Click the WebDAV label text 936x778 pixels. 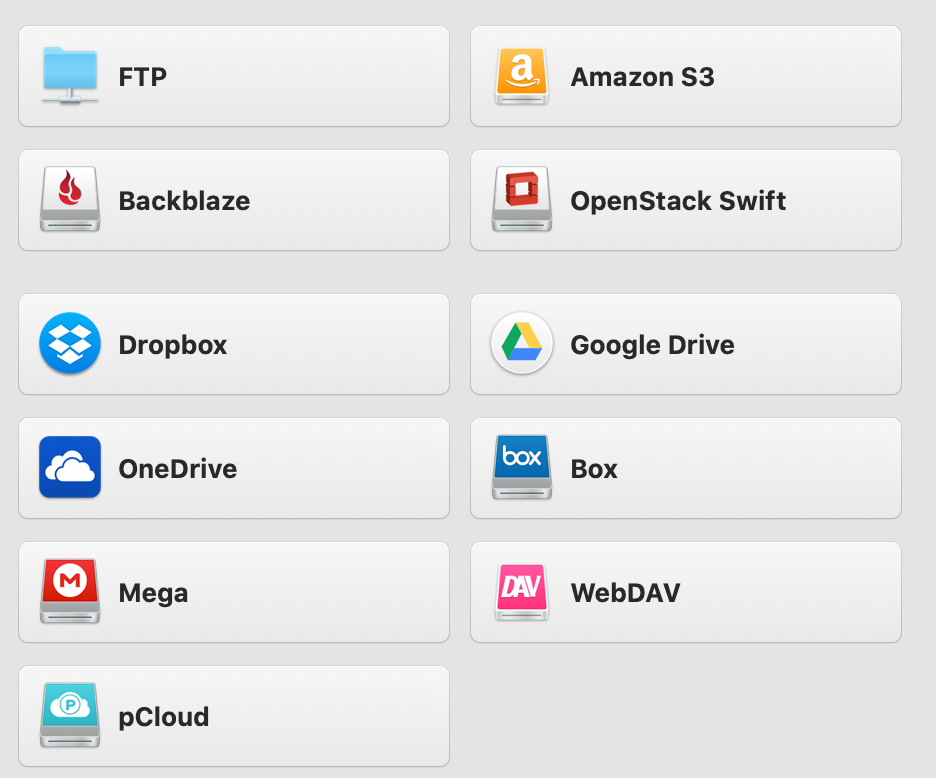click(626, 593)
